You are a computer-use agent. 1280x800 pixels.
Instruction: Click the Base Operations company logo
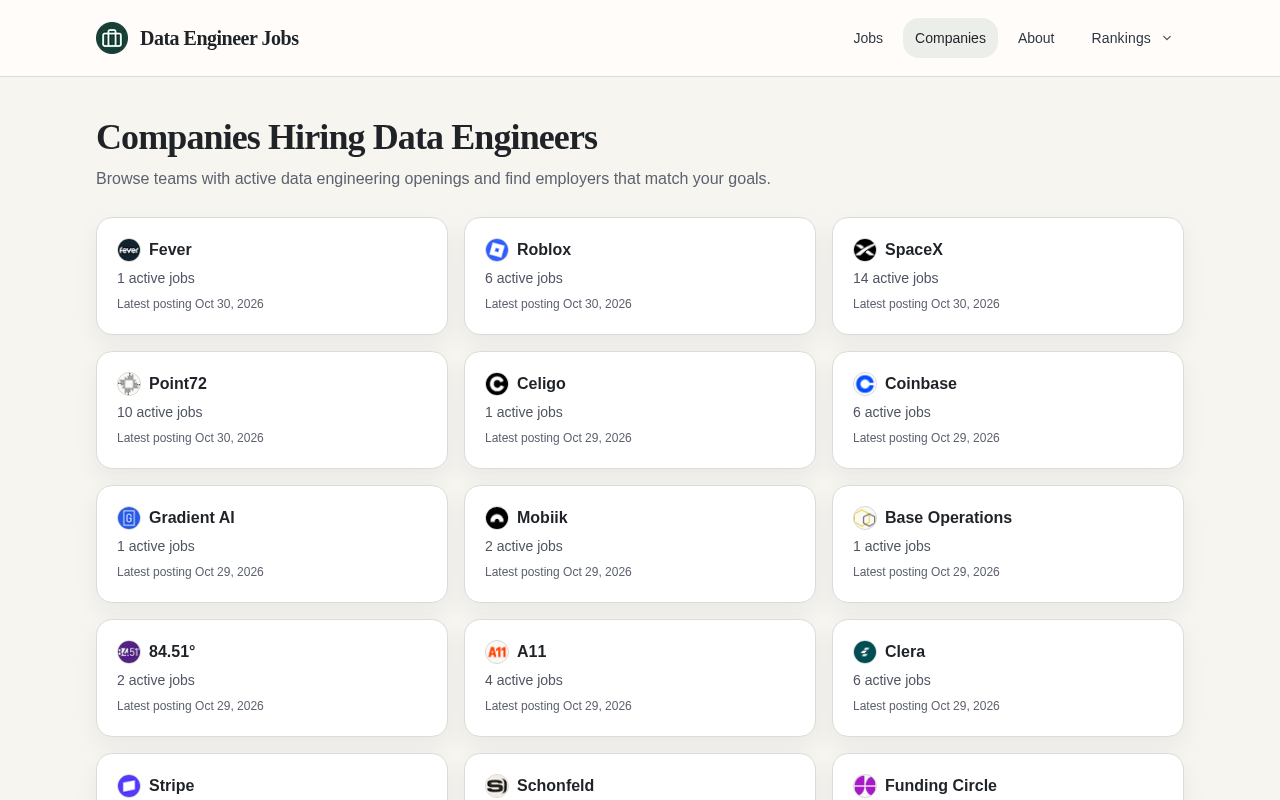(865, 518)
